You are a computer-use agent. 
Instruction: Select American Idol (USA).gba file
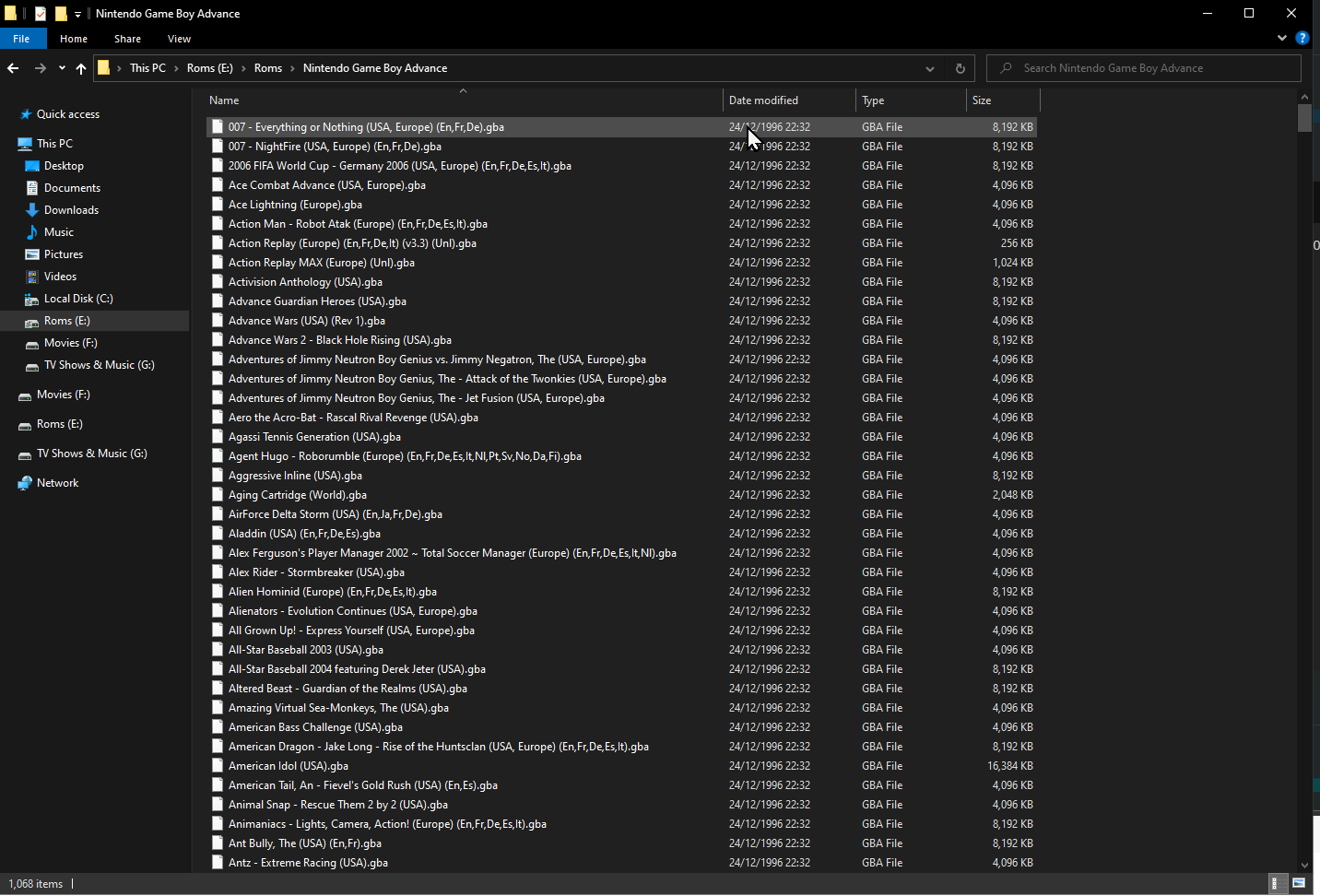click(621, 766)
